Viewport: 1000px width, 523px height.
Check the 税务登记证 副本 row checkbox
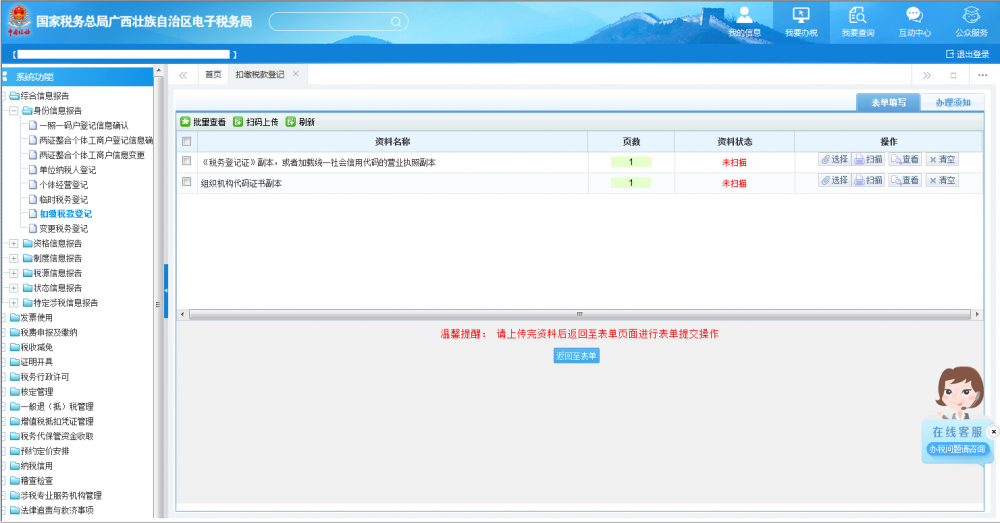click(186, 161)
